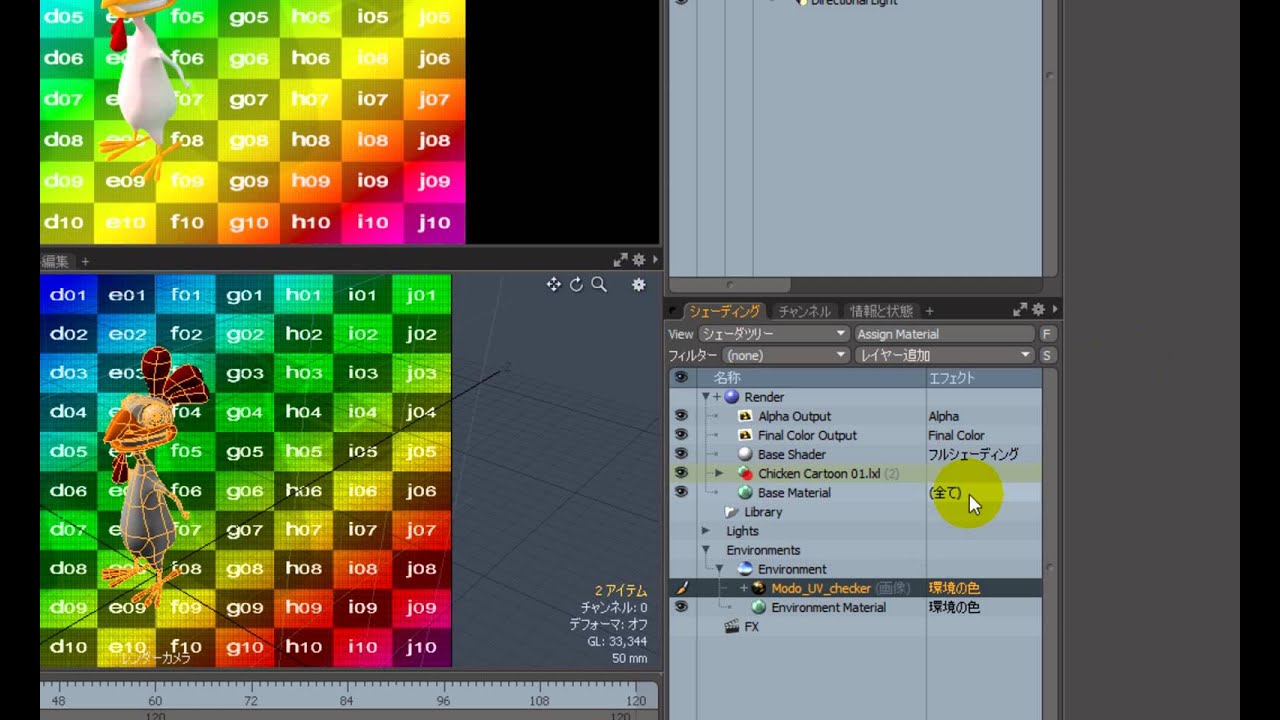Open Shading panel gear settings
This screenshot has width=1280, height=720.
(1038, 310)
